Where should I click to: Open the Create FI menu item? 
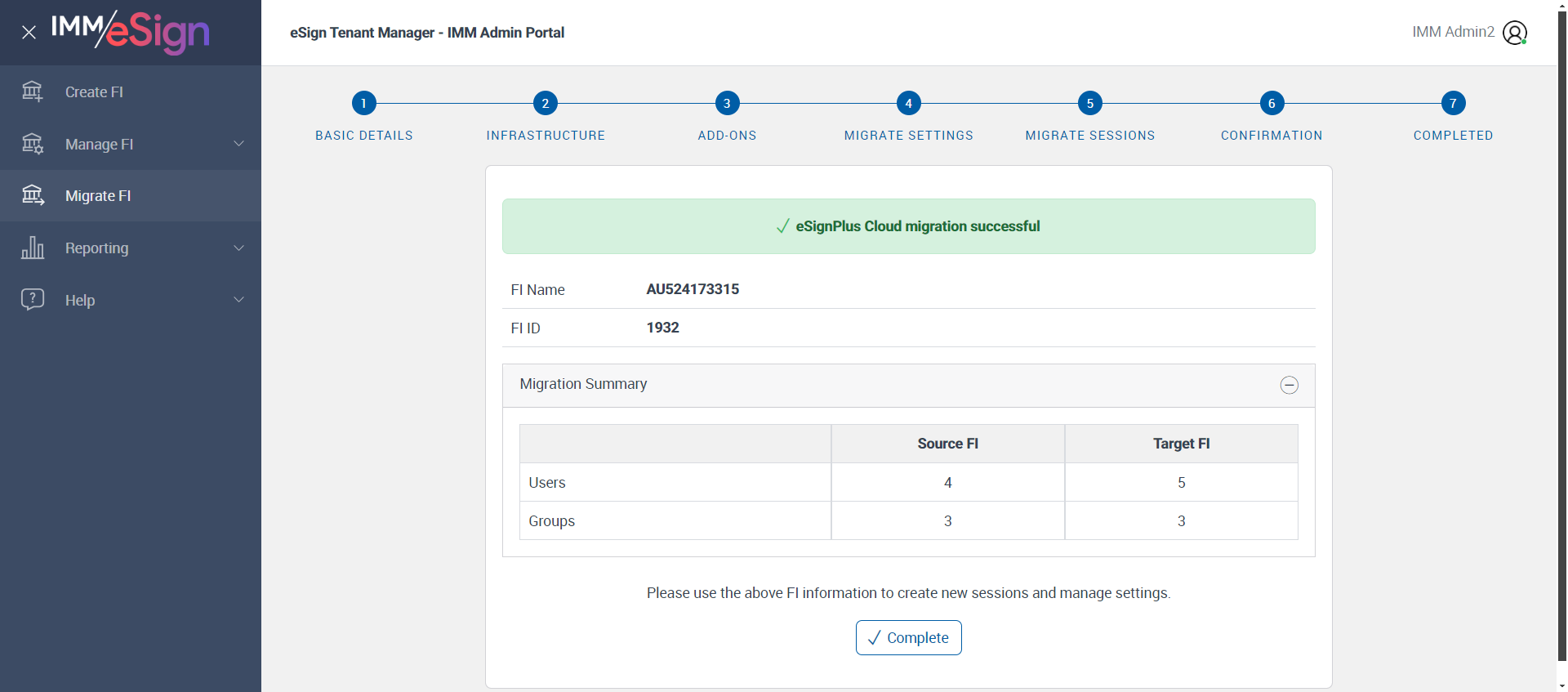click(x=94, y=92)
